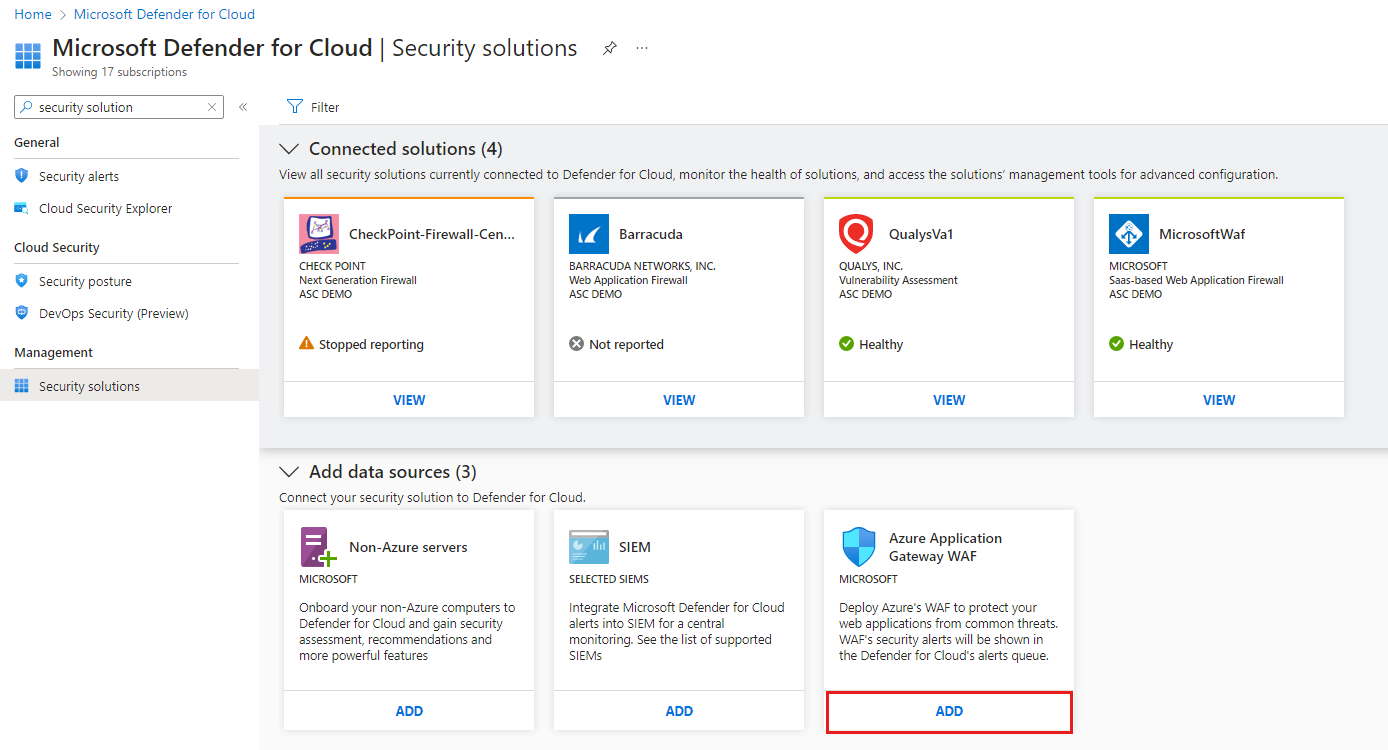Collapse the Add data sources section
This screenshot has width=1388, height=750.
[289, 472]
